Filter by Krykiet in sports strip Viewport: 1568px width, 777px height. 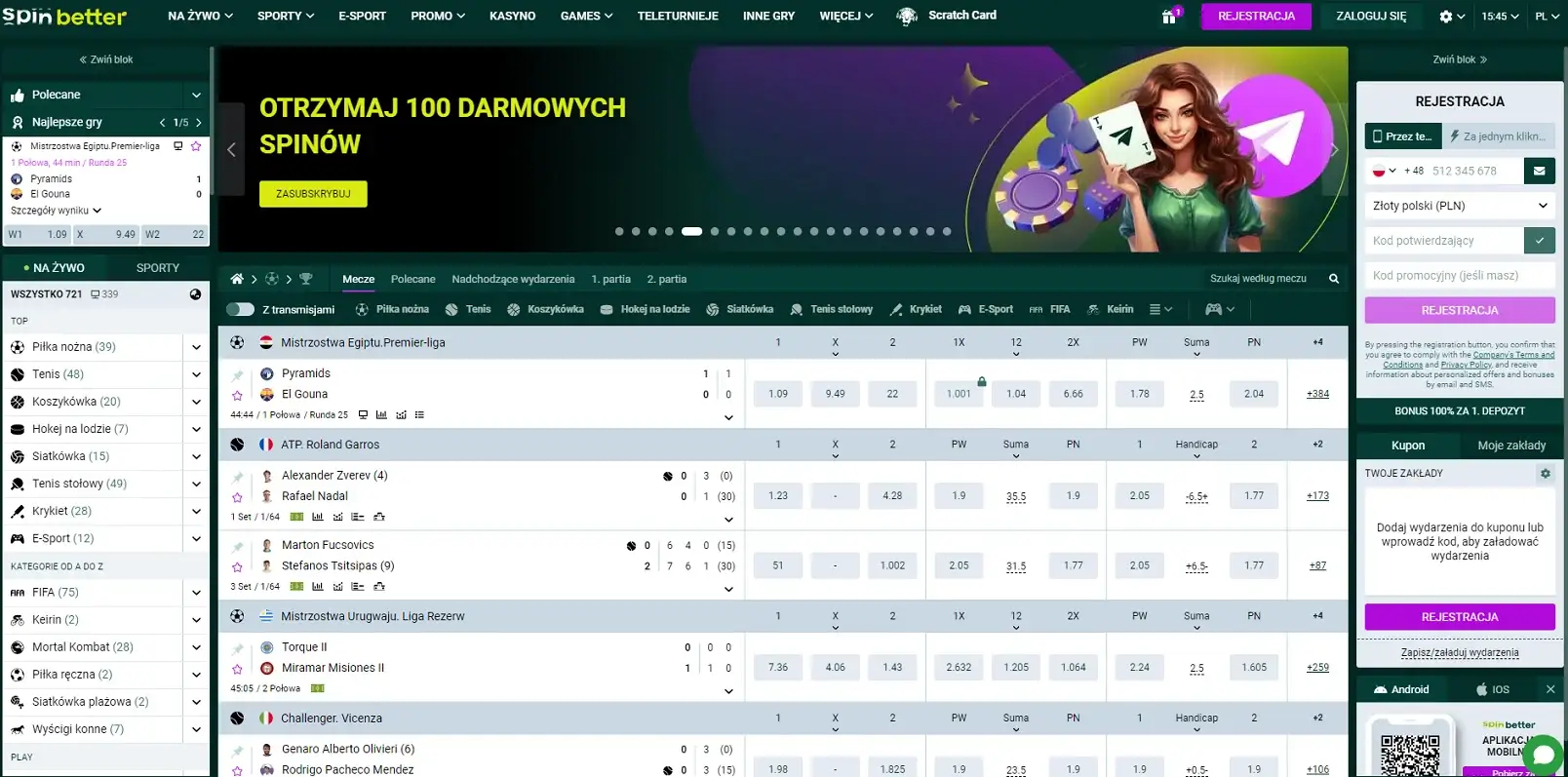coord(916,309)
